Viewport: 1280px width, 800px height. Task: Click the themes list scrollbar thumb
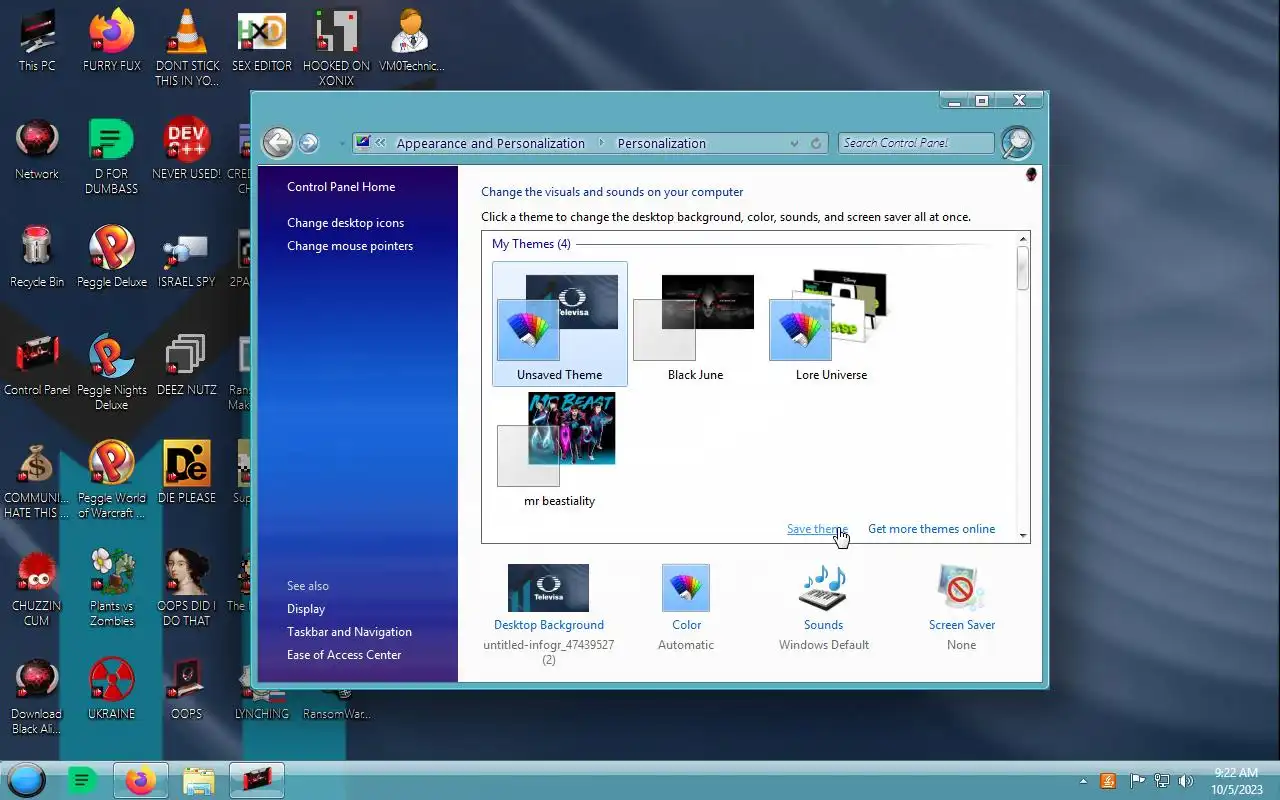coord(1023,268)
